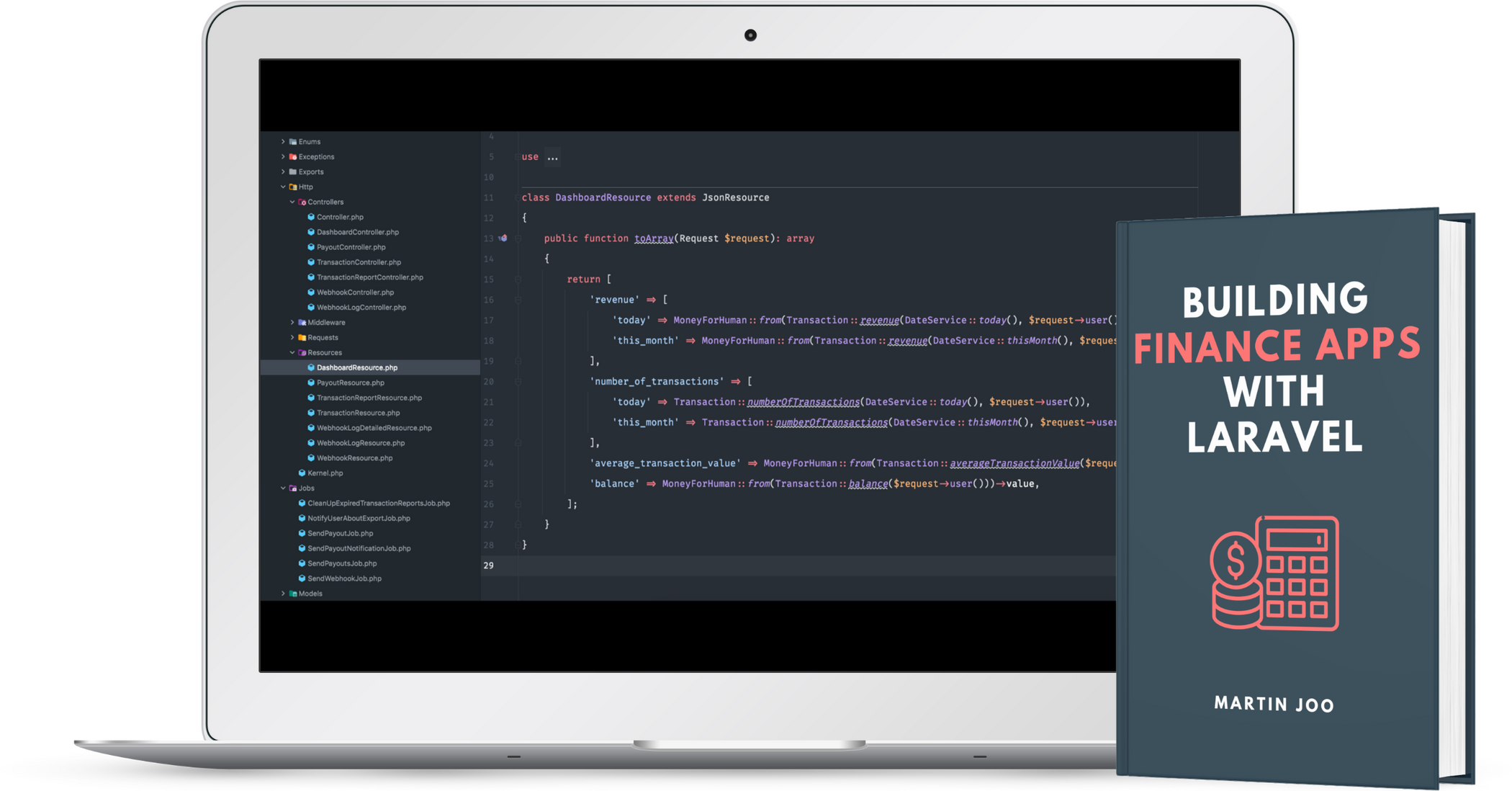Click the Enums folder icon
The image size is (1512, 791).
tap(293, 142)
